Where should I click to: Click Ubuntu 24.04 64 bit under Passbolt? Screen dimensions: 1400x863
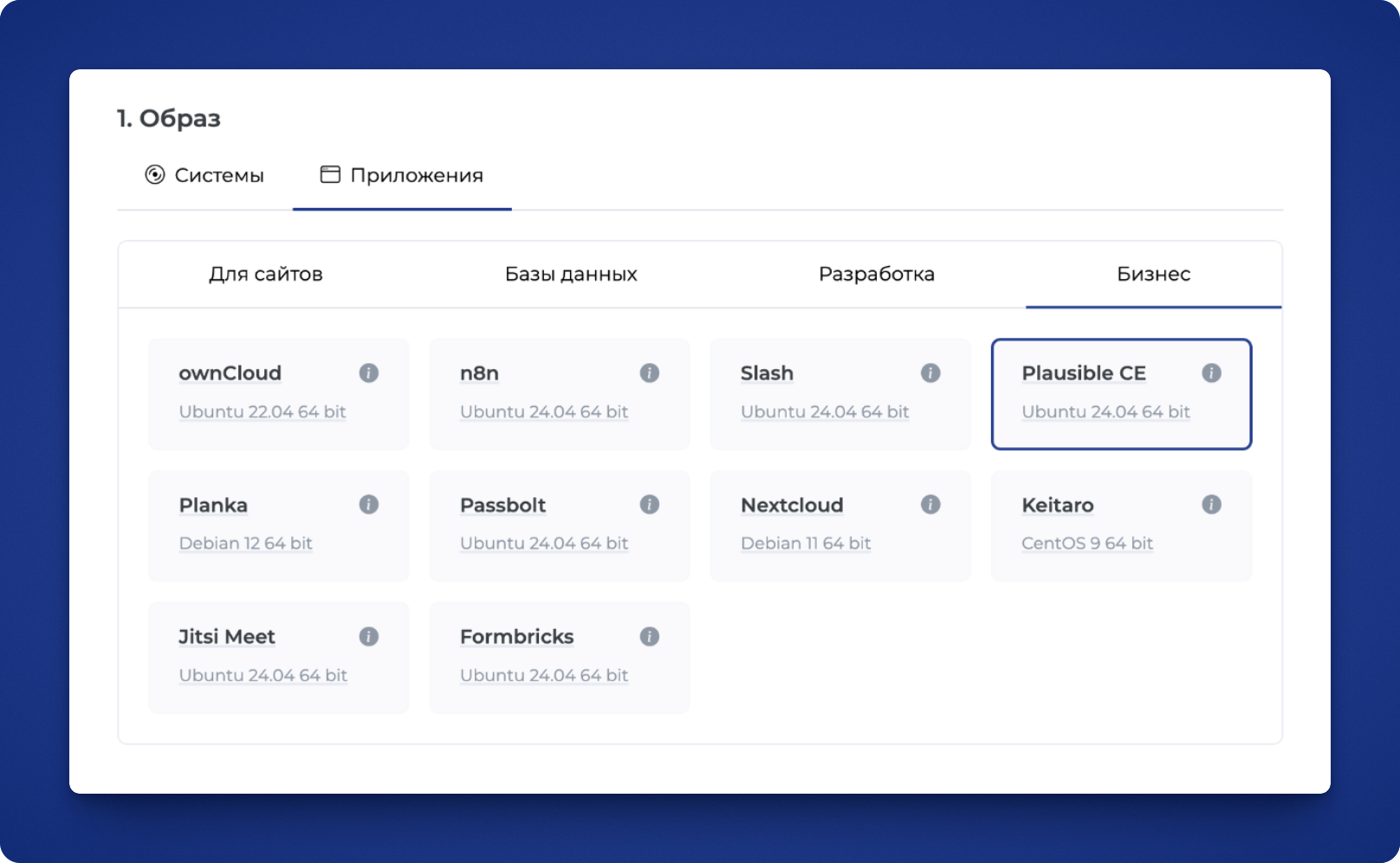click(544, 543)
